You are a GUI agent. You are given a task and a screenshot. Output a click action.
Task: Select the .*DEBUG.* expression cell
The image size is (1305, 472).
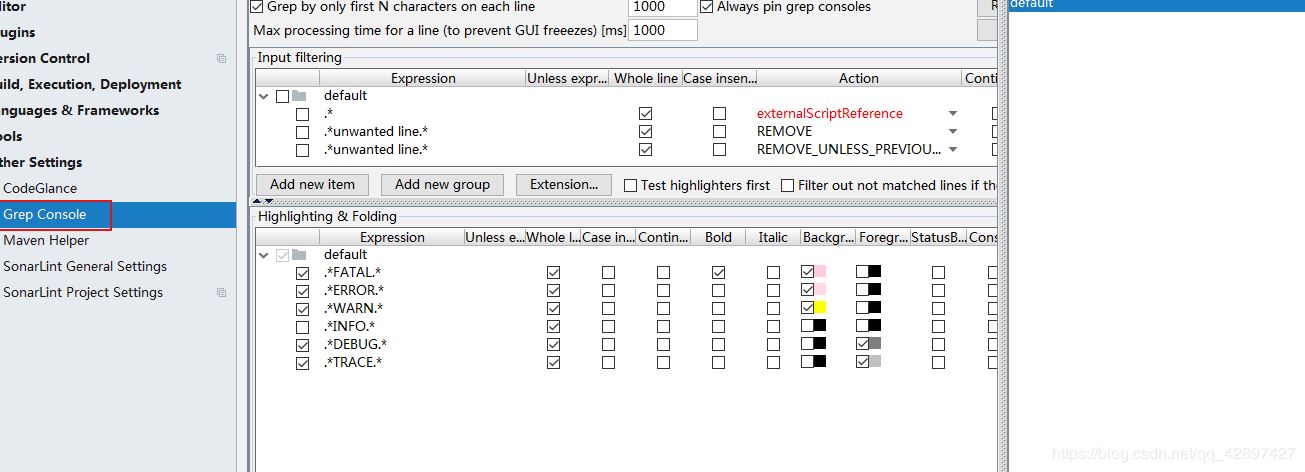[x=355, y=345]
